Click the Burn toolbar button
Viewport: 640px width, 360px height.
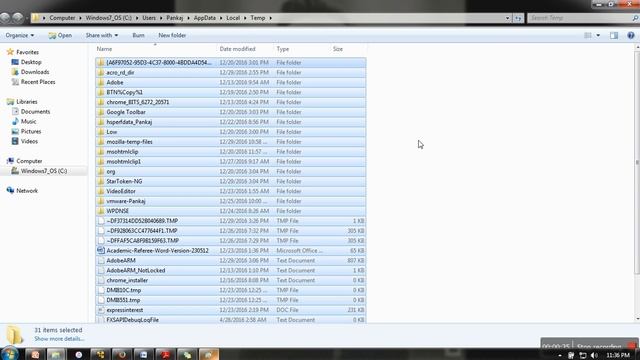click(138, 36)
